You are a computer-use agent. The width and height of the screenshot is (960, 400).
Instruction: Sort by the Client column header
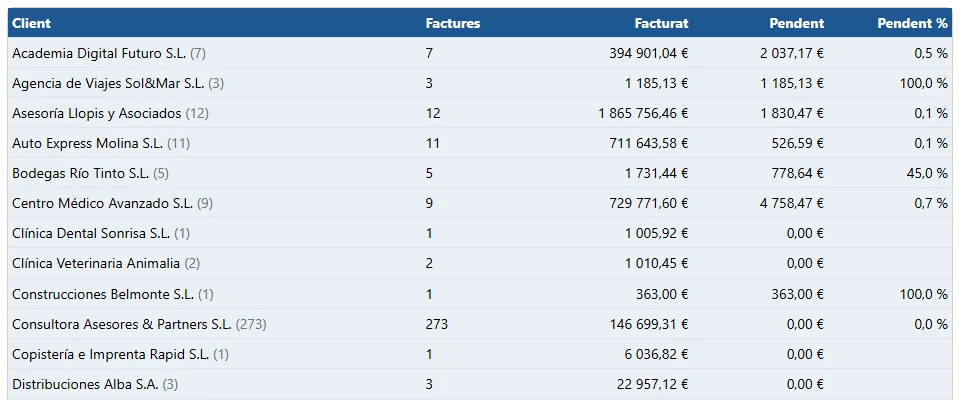click(31, 23)
